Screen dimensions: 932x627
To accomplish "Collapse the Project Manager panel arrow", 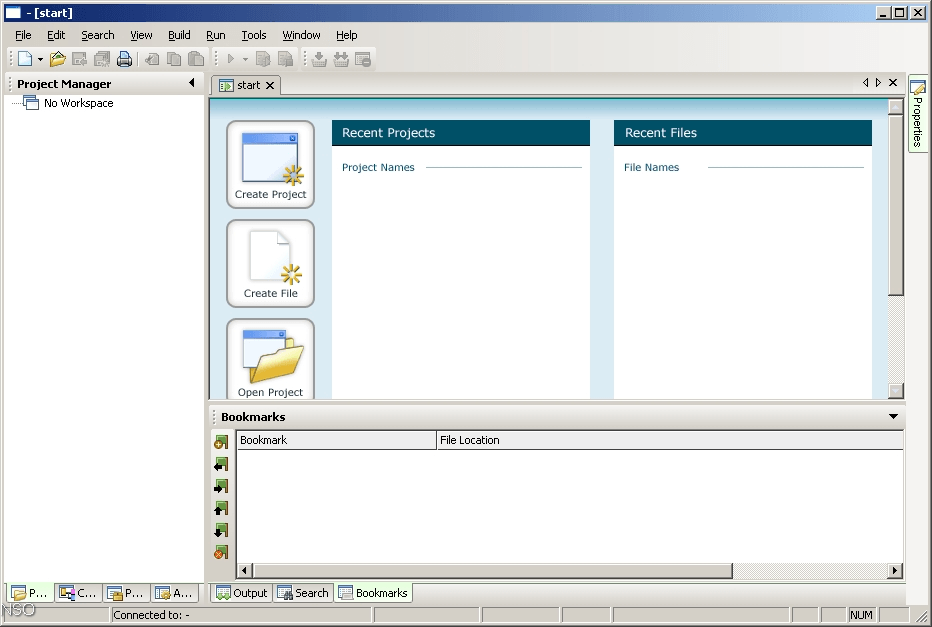I will coord(191,83).
